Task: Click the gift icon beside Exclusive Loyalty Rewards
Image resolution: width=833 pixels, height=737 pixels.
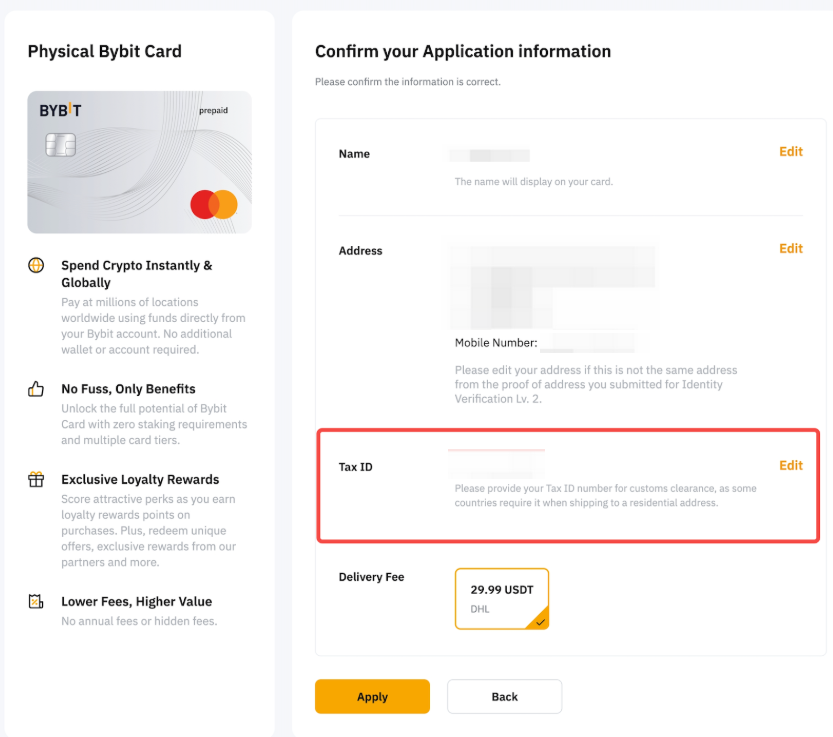Action: coord(36,480)
